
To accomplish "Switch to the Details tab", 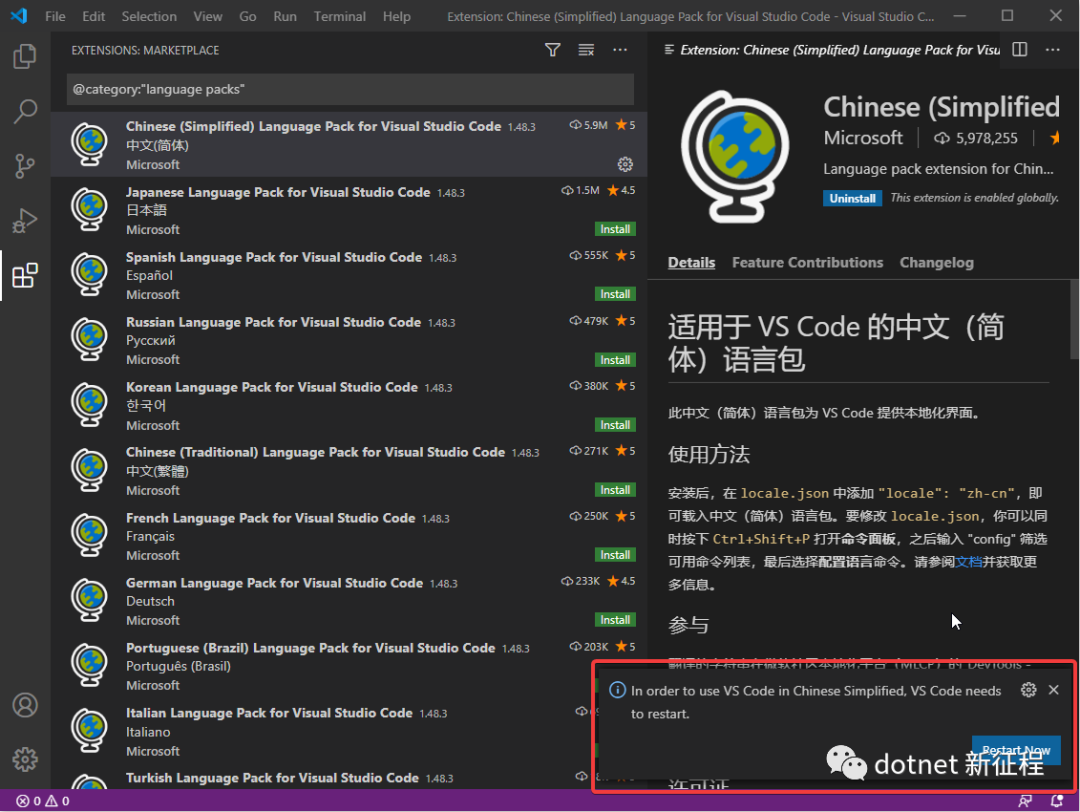I will [x=692, y=262].
